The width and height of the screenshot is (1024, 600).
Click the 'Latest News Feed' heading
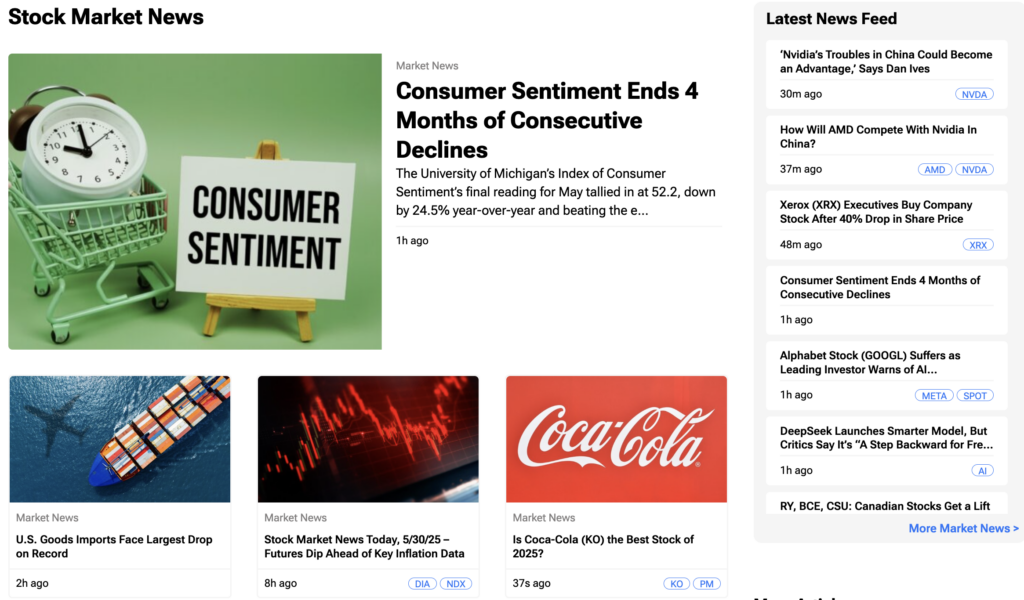point(831,19)
